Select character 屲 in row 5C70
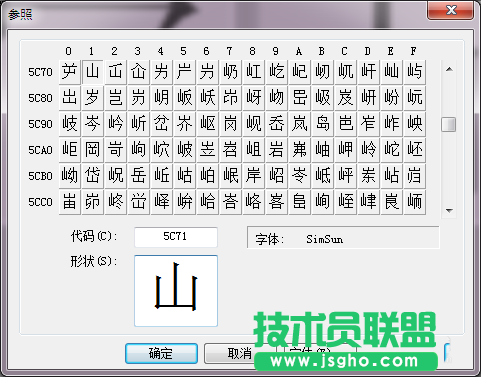481x377 pixels. [115, 72]
